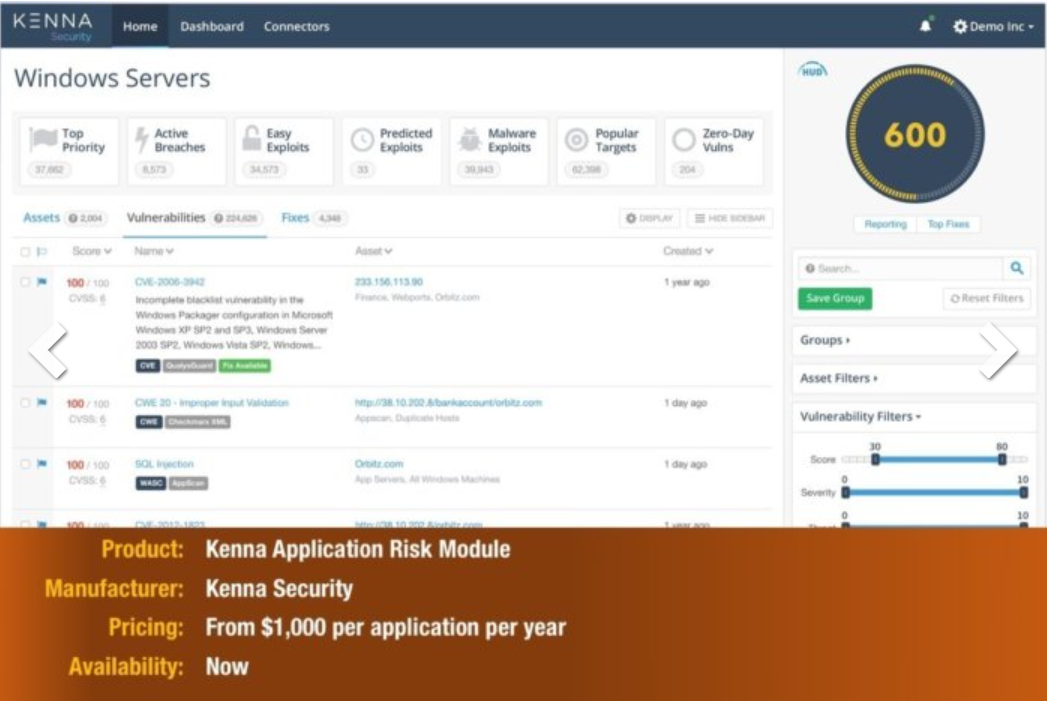
Task: Collapse the Vulnerability Filters section
Action: (861, 417)
